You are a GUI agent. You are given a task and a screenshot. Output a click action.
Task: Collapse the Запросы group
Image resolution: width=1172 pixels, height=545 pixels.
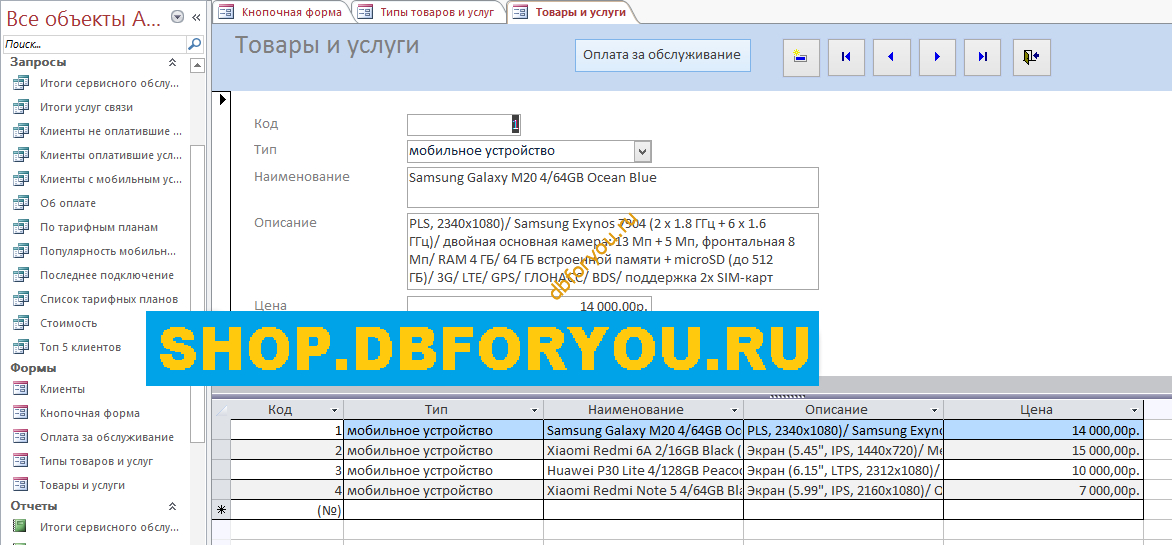click(172, 63)
